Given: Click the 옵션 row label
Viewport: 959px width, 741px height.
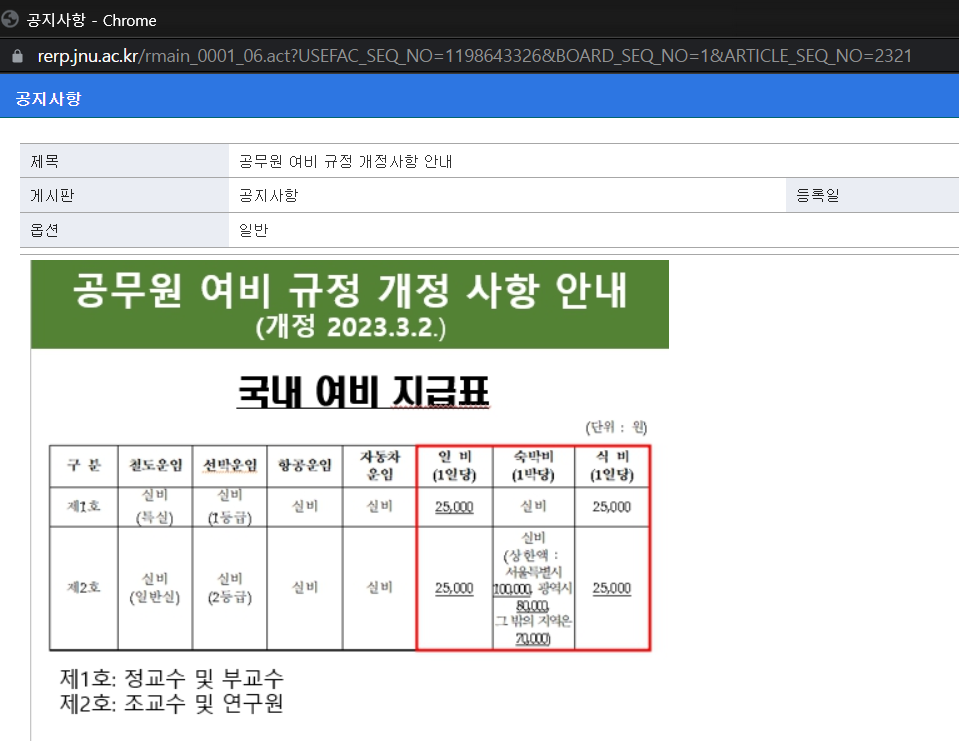Looking at the screenshot, I should pyautogui.click(x=46, y=230).
